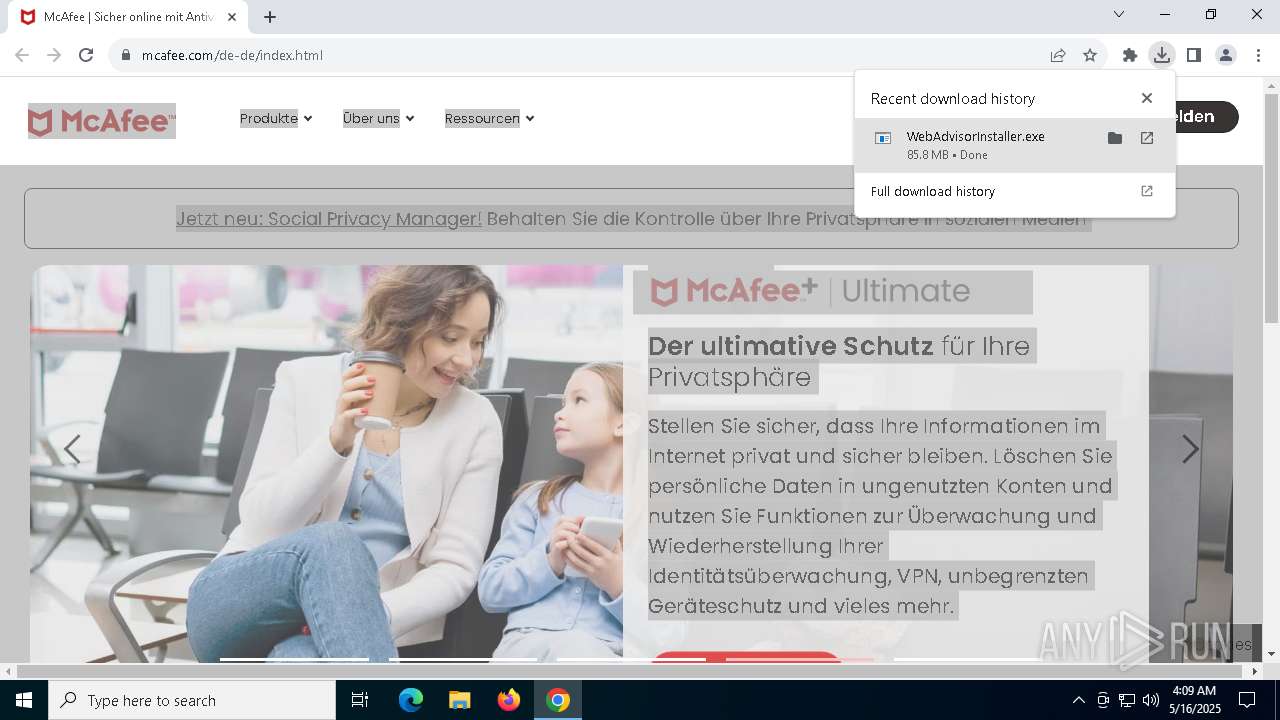The image size is (1280, 720).
Task: Bookmark this page with the star icon
Action: [x=1090, y=55]
